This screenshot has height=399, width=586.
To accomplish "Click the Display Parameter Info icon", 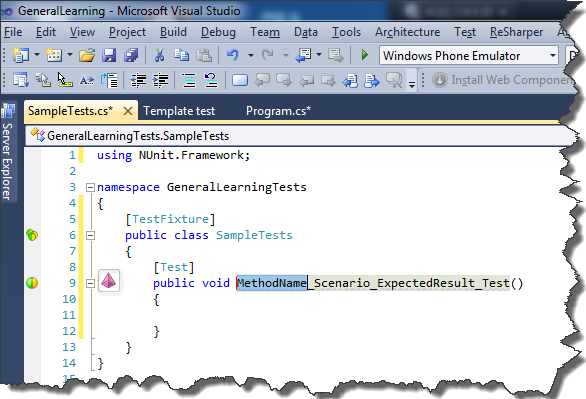I will pyautogui.click(x=43, y=80).
